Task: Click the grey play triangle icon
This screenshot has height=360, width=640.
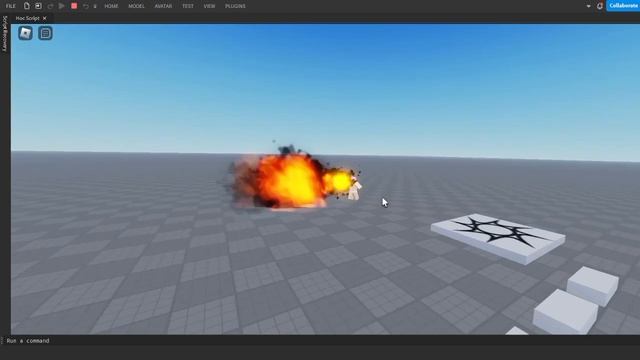Action: [x=62, y=6]
